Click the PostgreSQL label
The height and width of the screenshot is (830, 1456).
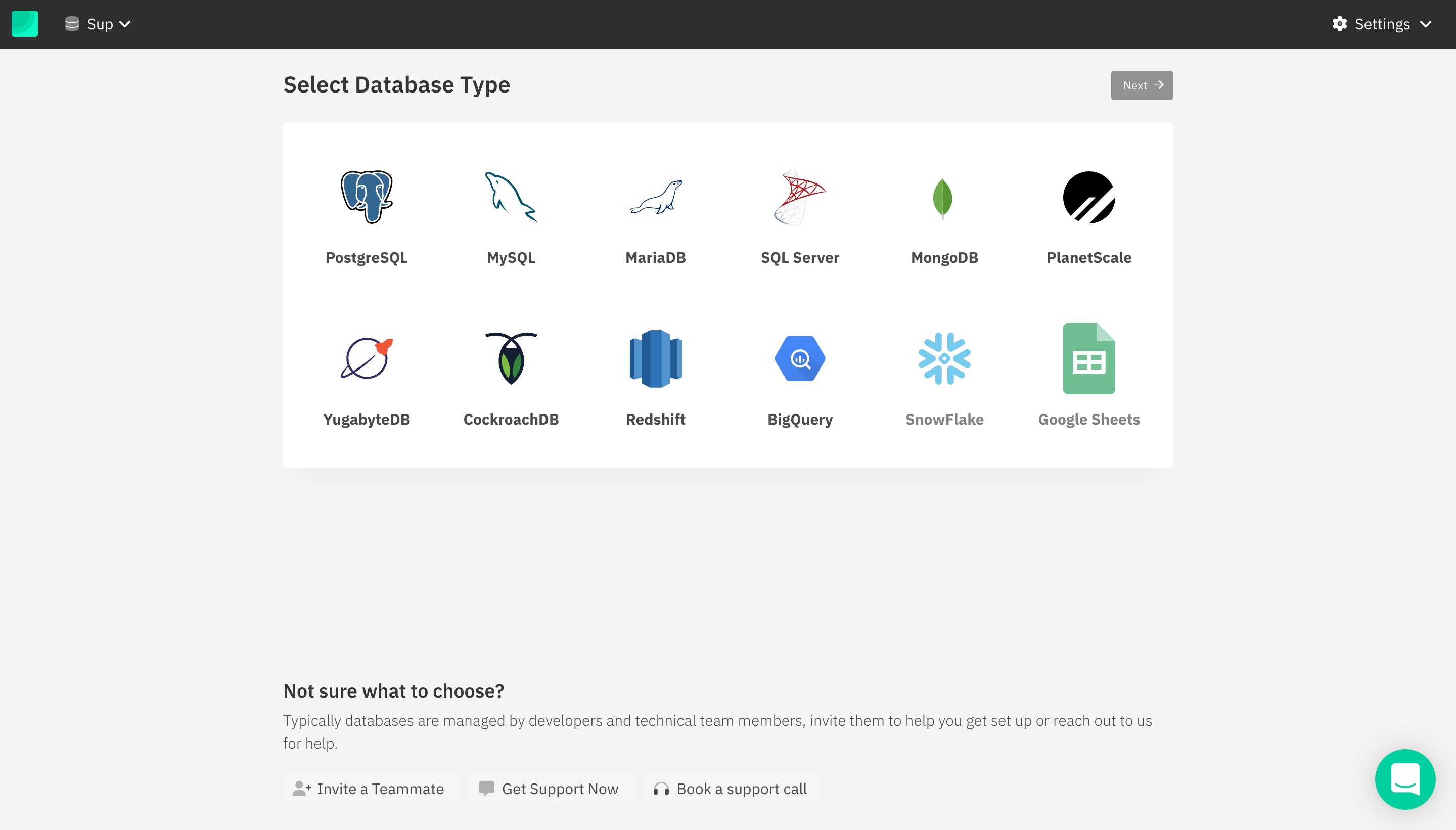(x=367, y=258)
